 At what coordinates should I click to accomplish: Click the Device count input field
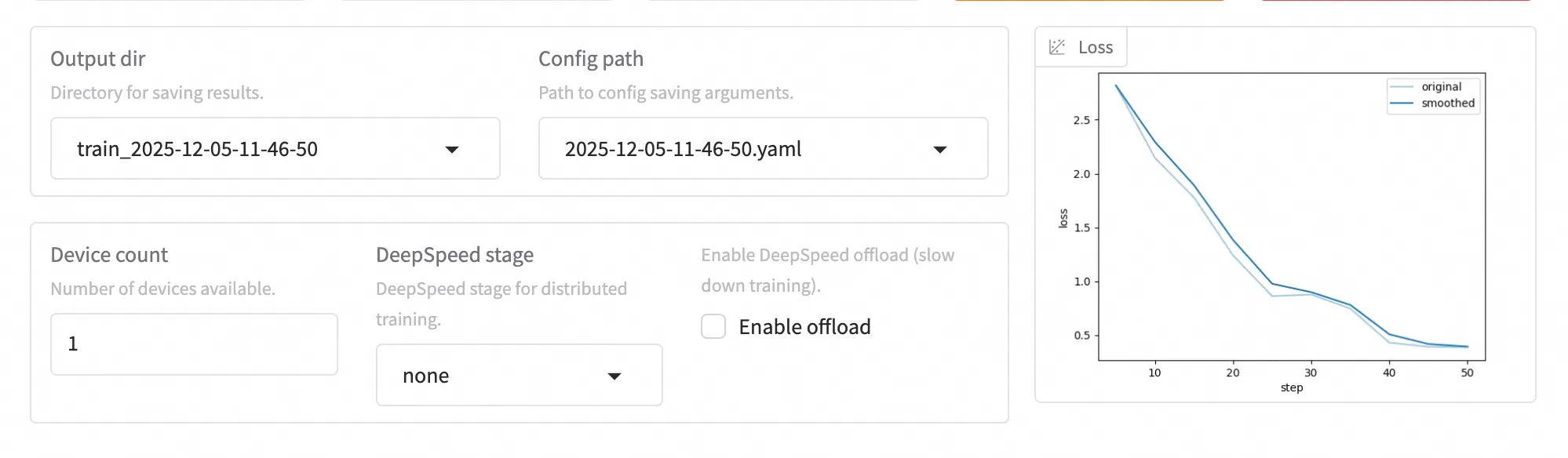click(x=194, y=344)
